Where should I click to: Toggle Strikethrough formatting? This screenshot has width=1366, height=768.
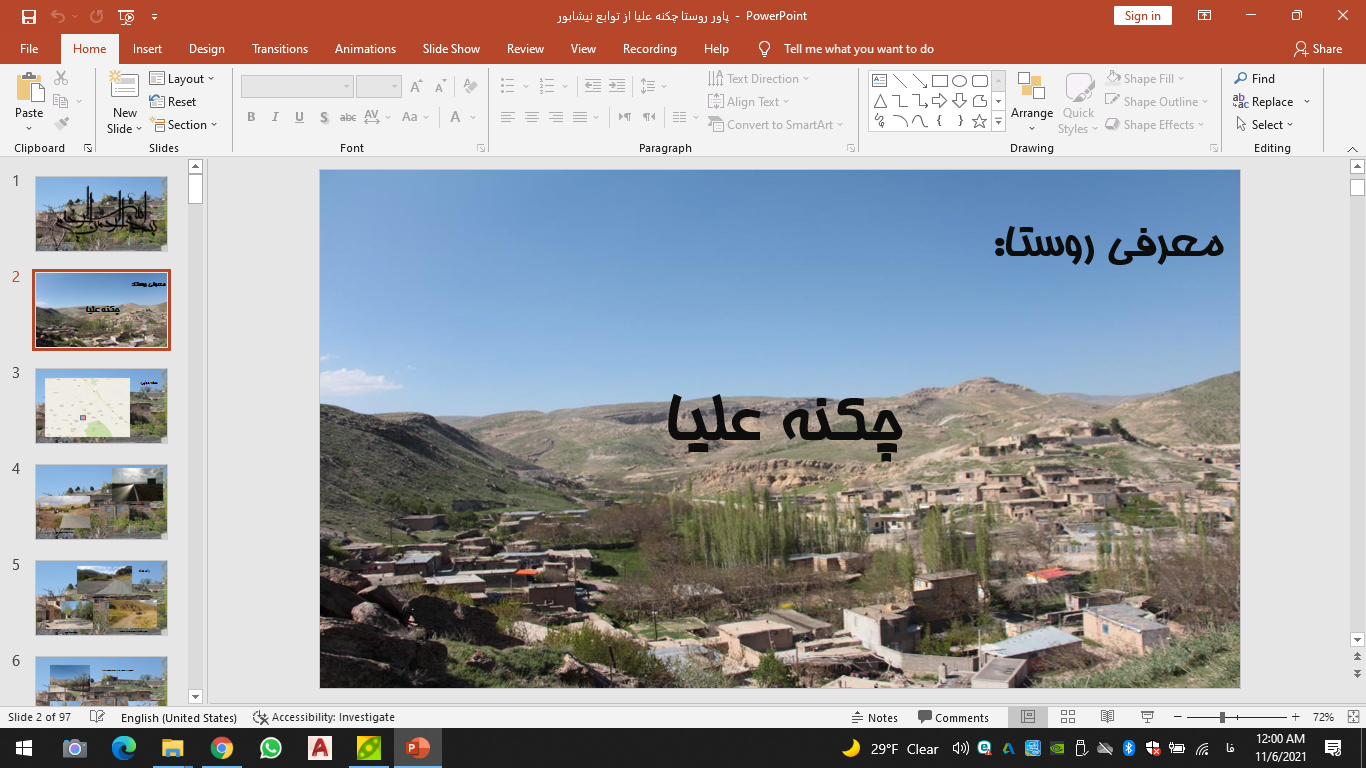tap(347, 117)
